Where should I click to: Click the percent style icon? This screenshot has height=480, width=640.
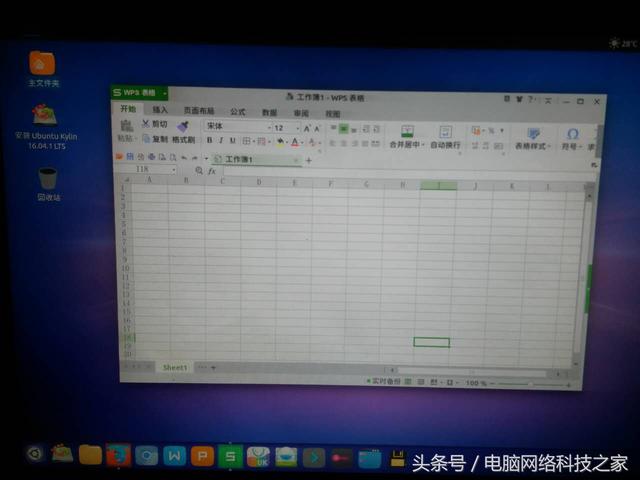491,131
